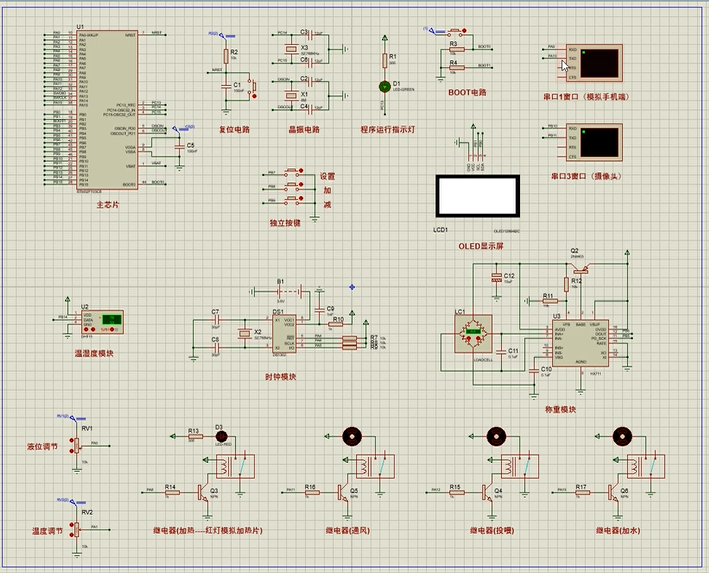Click the green LED D1 indicator
This screenshot has width=709, height=573.
click(382, 87)
